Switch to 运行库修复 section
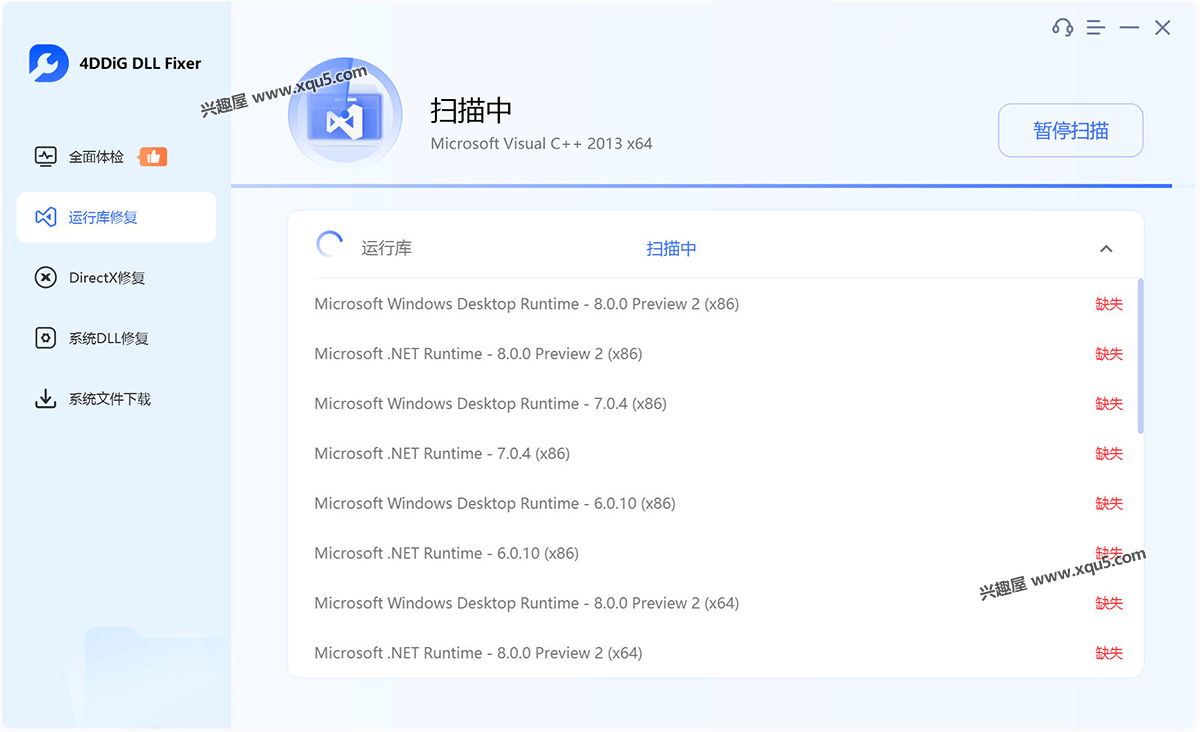Screen dimensions: 1200x732 pos(116,217)
